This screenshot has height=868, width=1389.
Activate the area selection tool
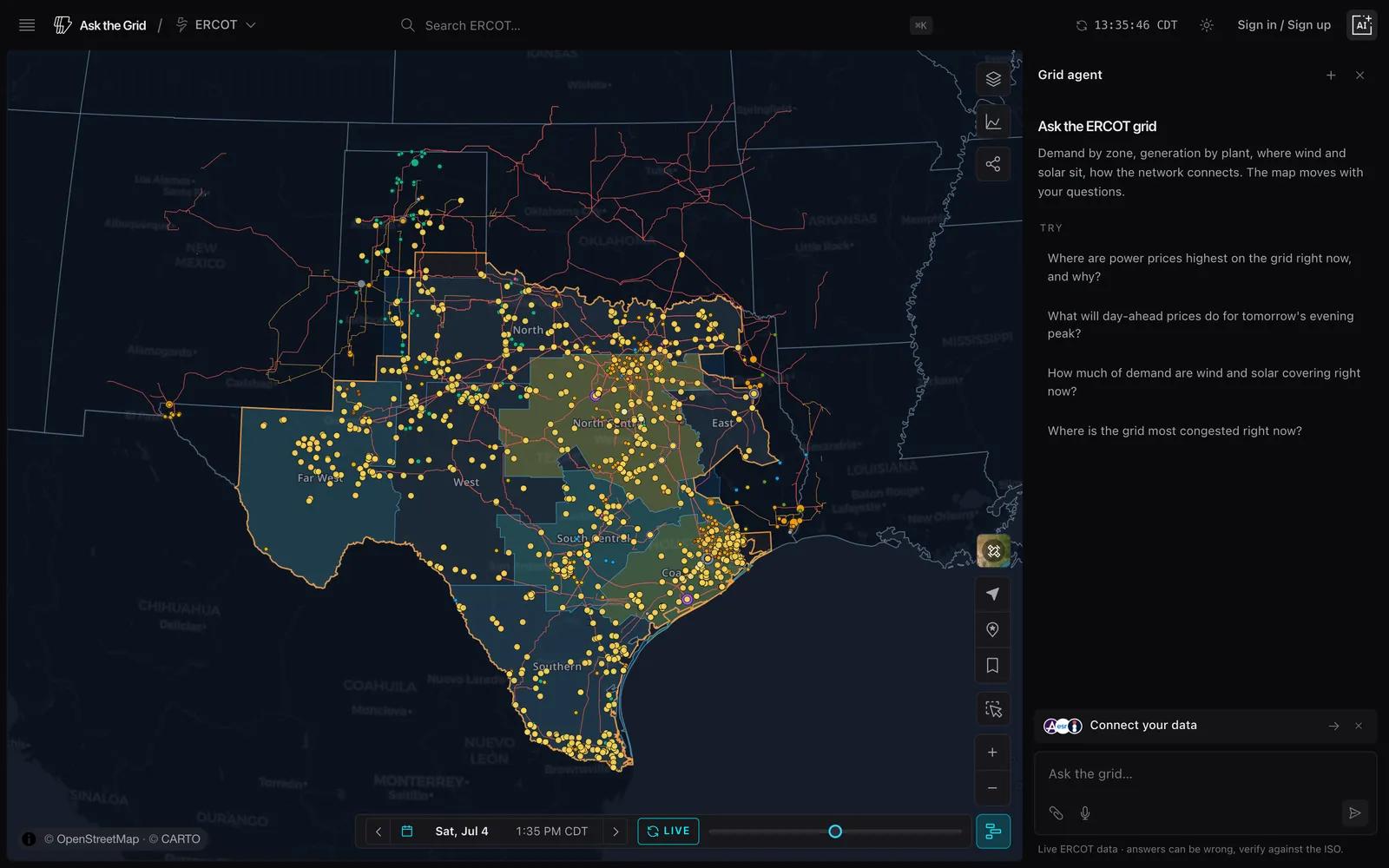tap(993, 709)
